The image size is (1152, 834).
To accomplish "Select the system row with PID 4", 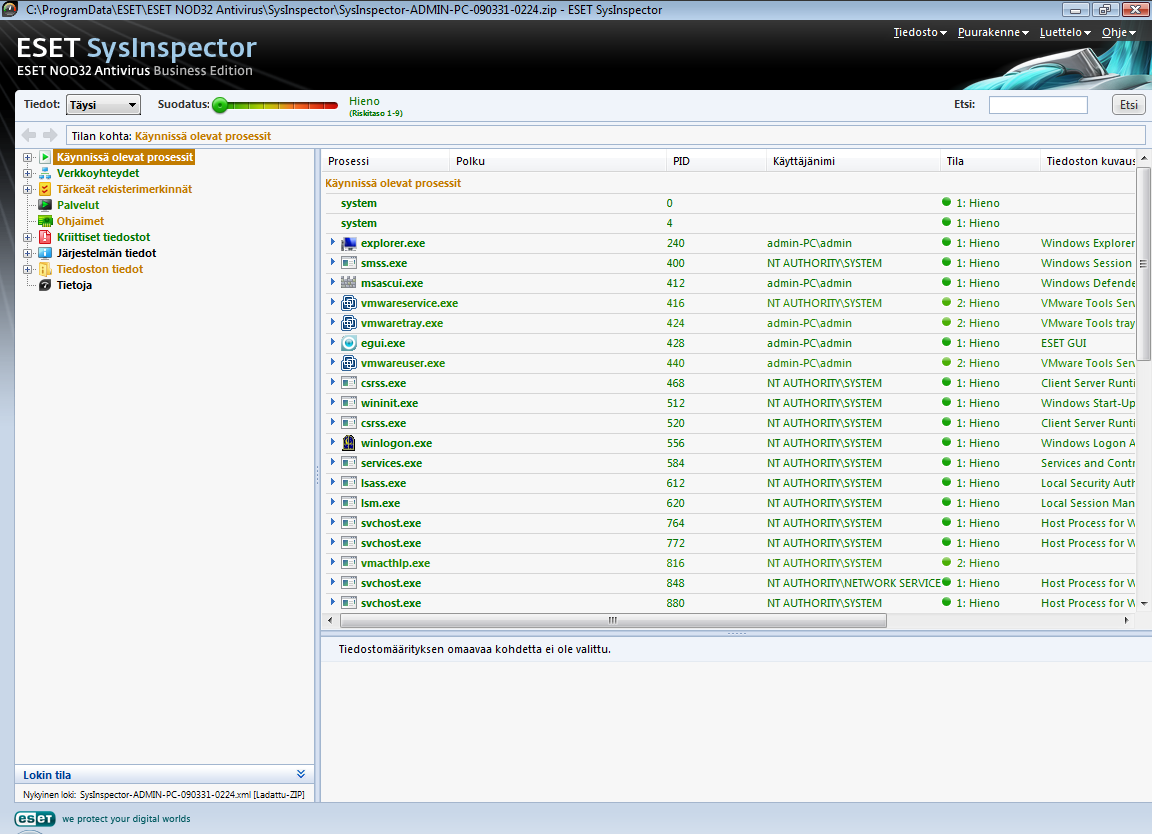I will (x=730, y=223).
